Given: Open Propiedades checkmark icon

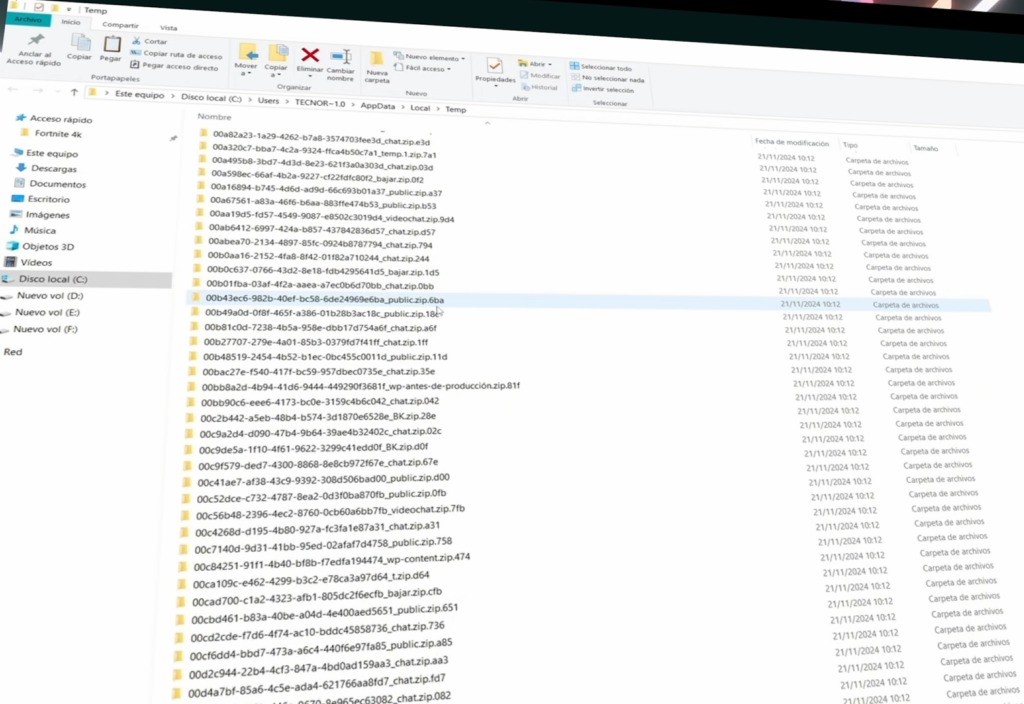Looking at the screenshot, I should click(x=494, y=66).
